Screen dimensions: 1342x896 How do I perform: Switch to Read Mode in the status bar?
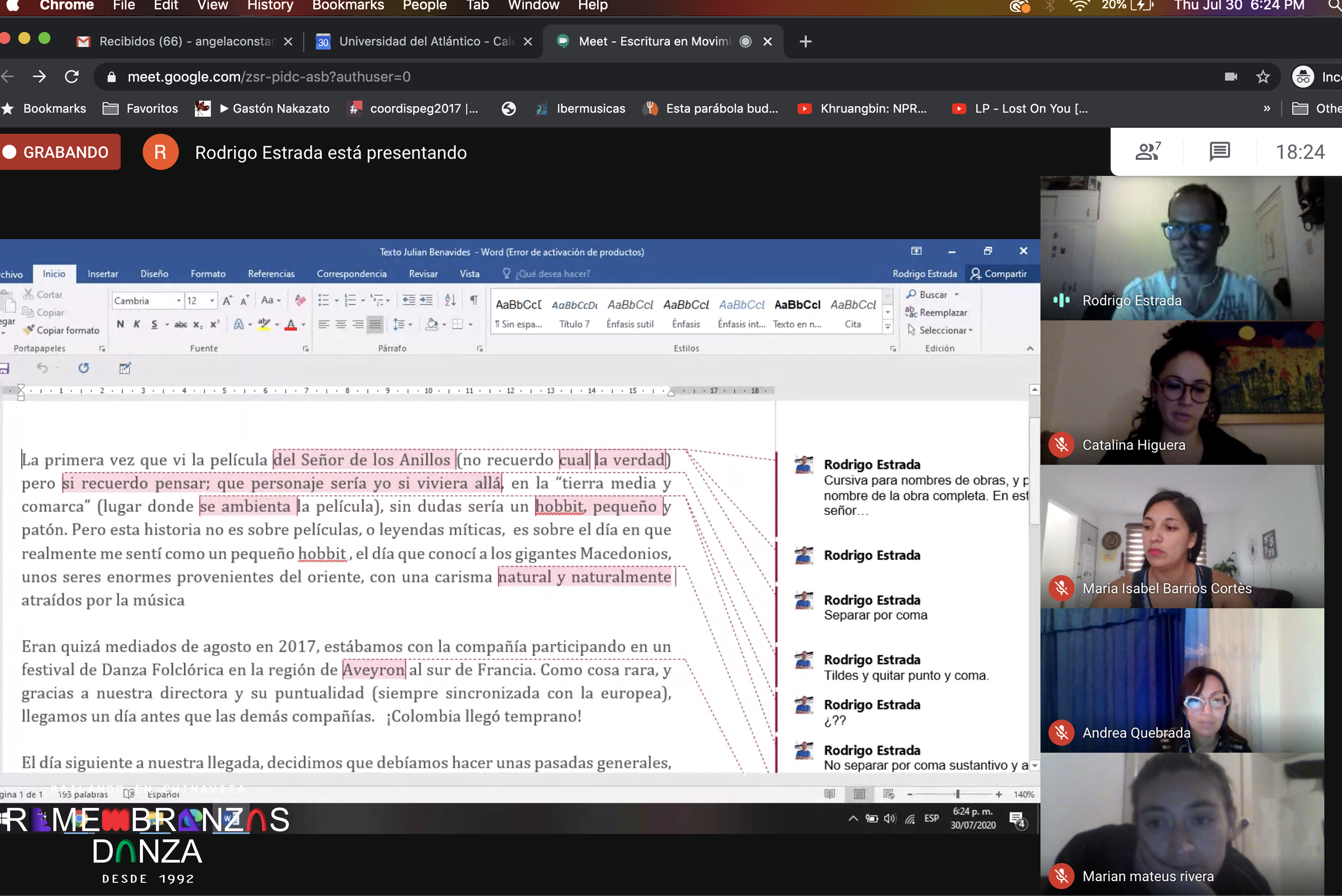(x=830, y=794)
